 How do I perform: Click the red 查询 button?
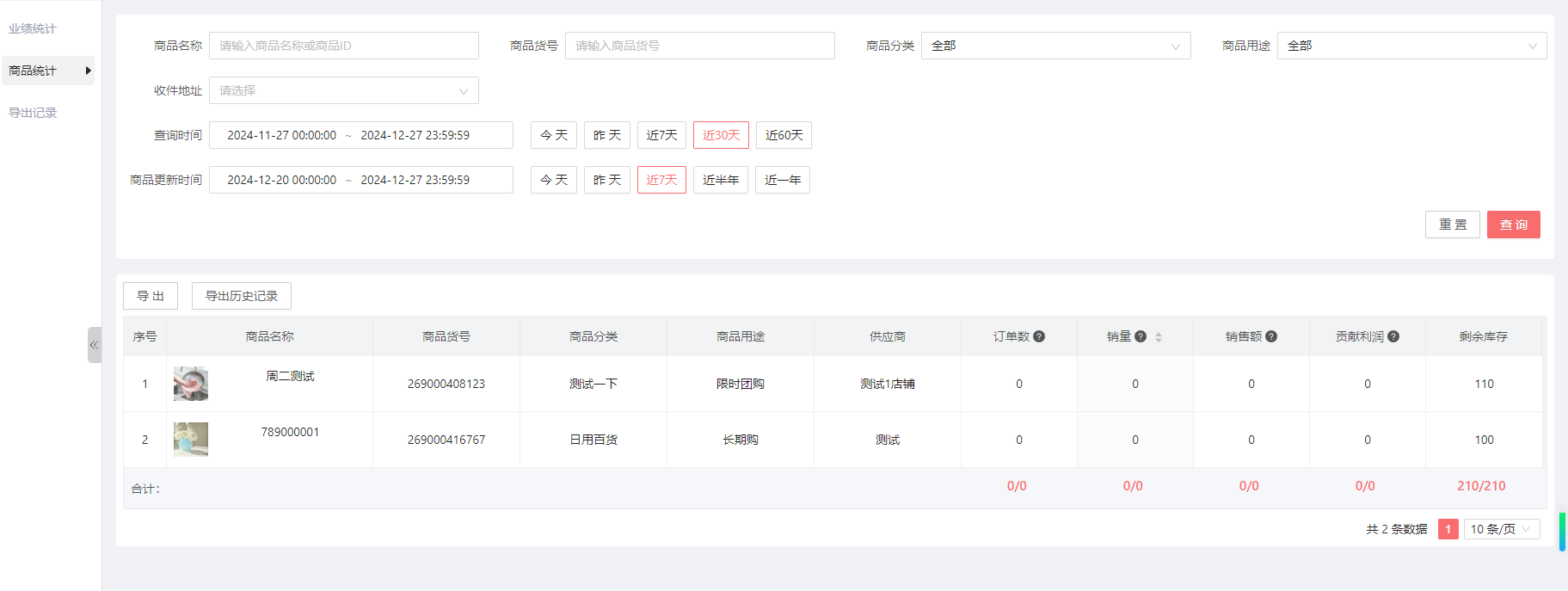tap(1513, 225)
